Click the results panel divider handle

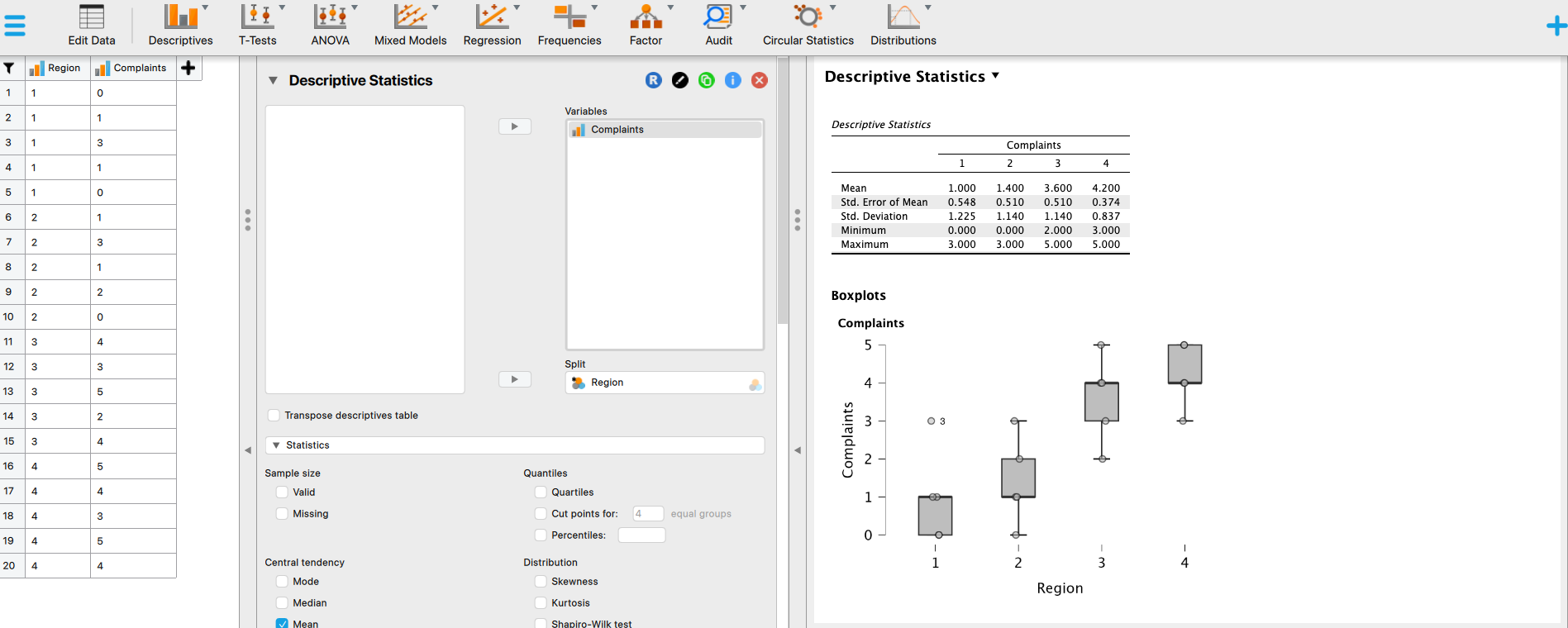[x=798, y=220]
